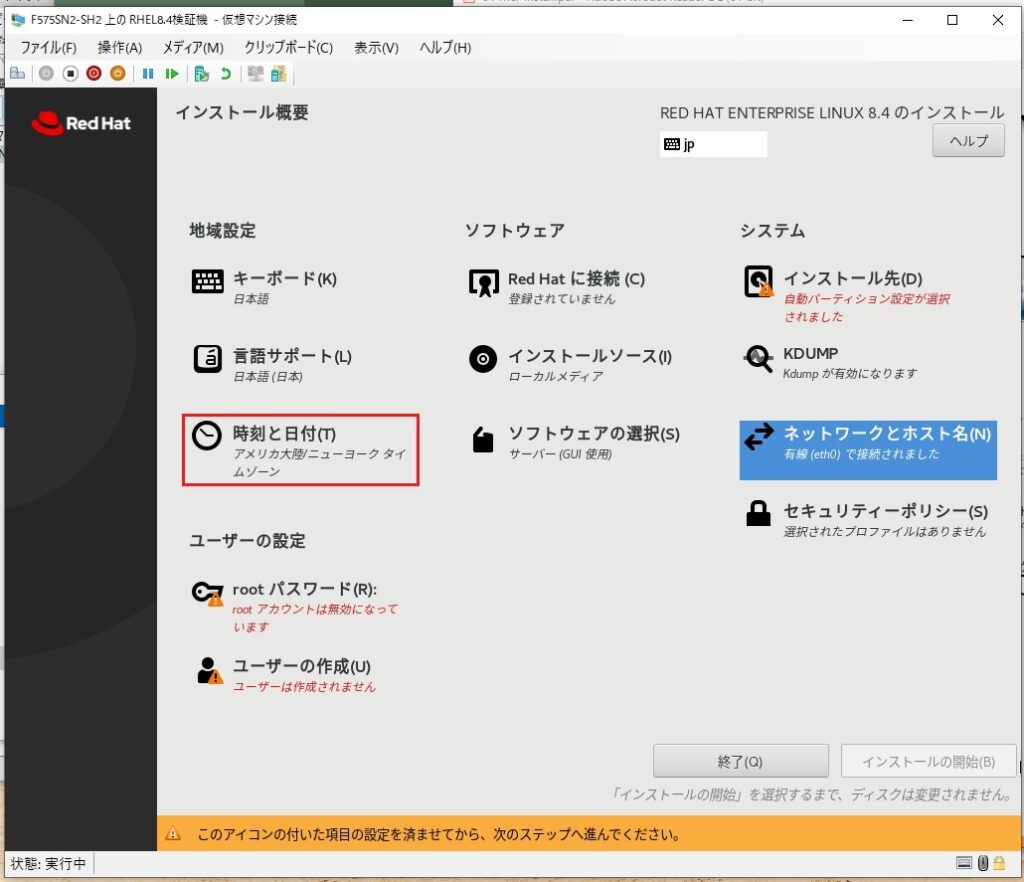Click the インストール概要 heading

(242, 112)
